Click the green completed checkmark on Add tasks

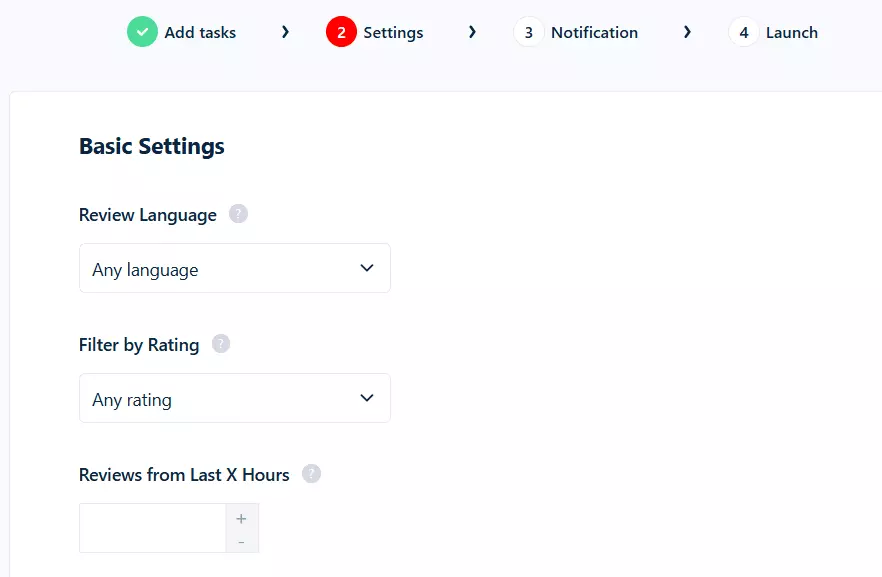tap(141, 32)
